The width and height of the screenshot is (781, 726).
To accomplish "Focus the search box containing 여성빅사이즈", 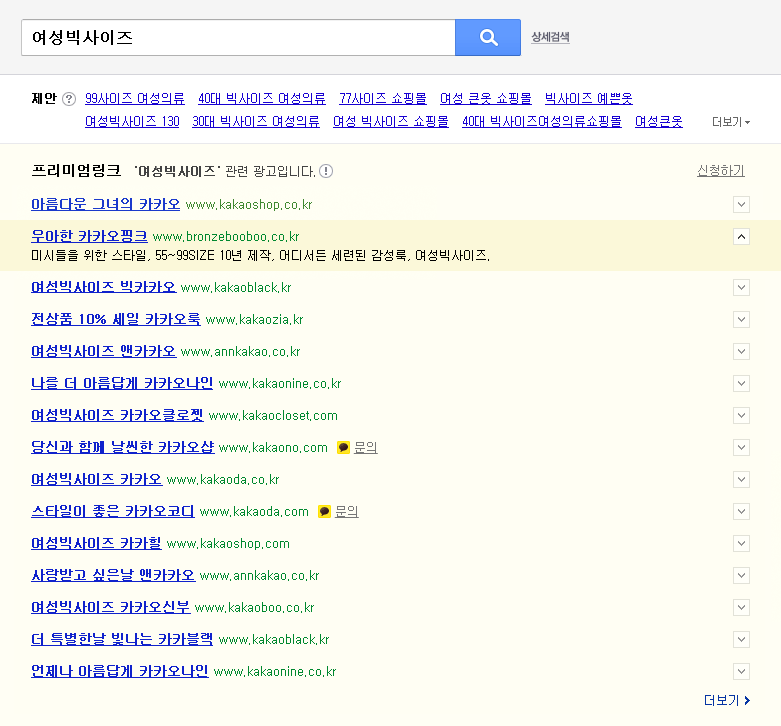I will click(238, 37).
